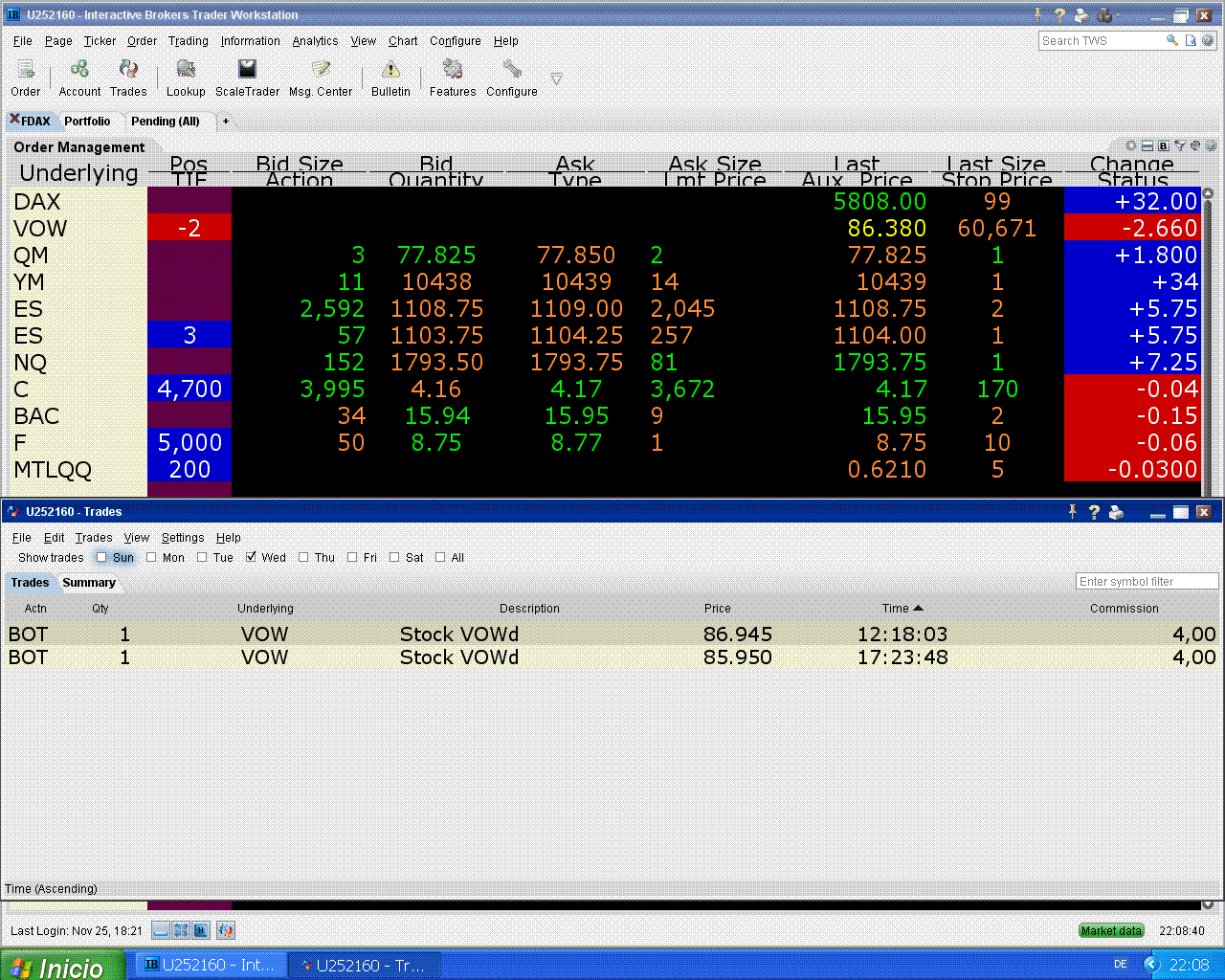Click the printer icon in Trades window
This screenshot has width=1225, height=980.
click(x=1116, y=512)
